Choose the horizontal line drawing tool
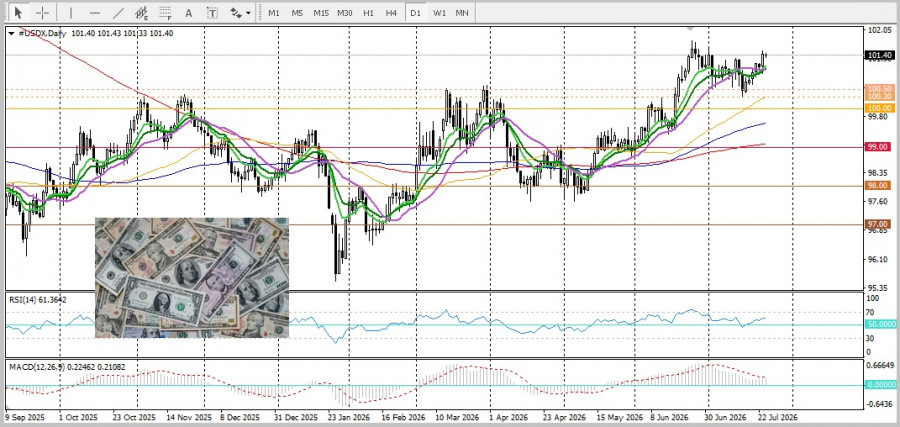900x427 pixels. coord(95,12)
